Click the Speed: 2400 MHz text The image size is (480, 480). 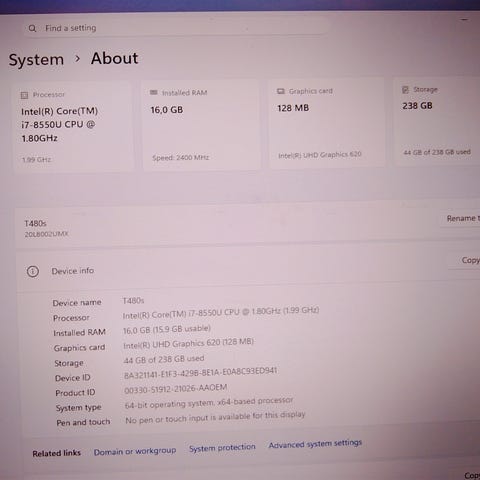tap(181, 157)
